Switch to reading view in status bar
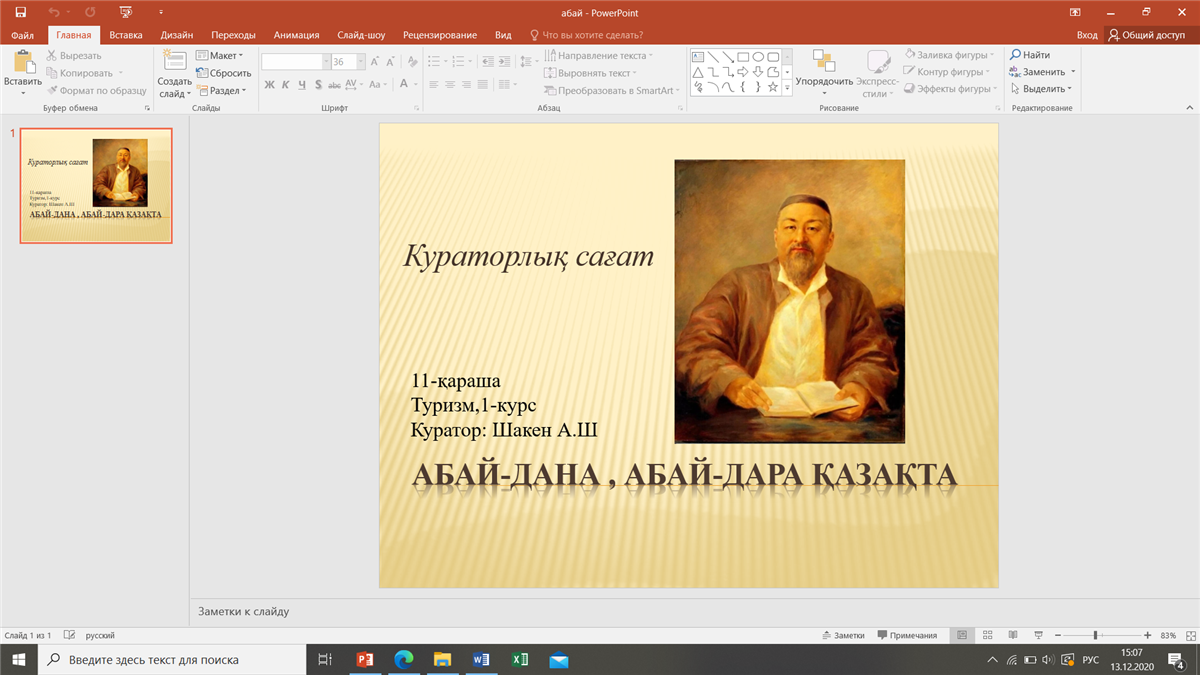Screen dimensions: 1200x675 [x=1013, y=635]
